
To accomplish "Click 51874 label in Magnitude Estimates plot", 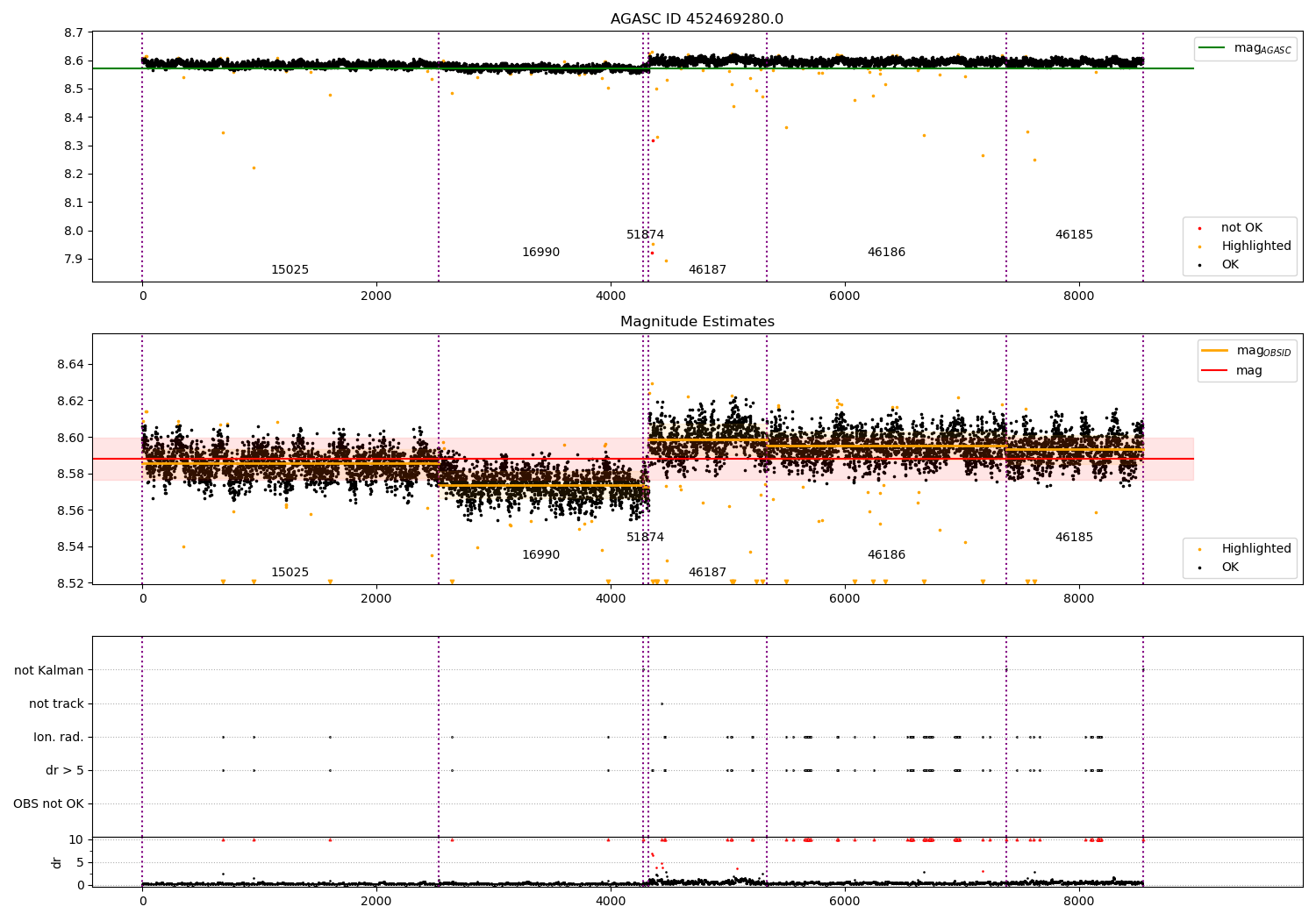I will click(645, 538).
